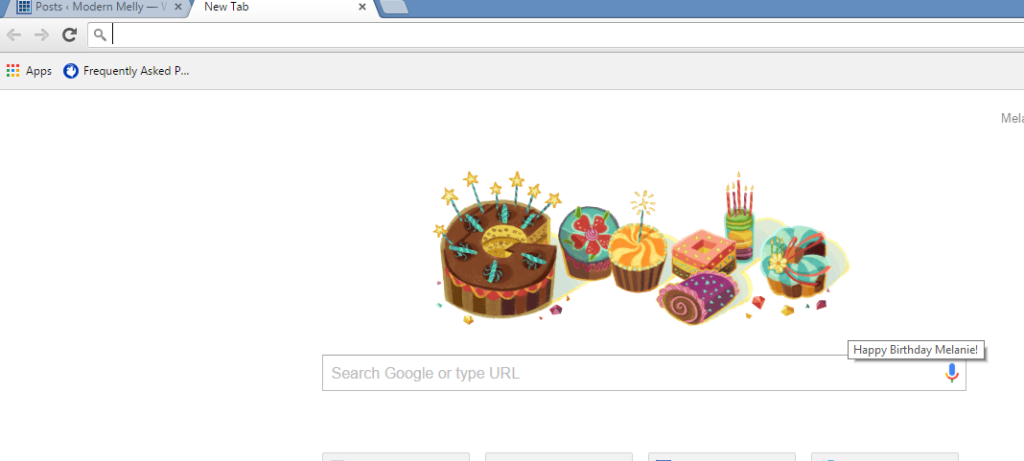Viewport: 1024px width, 461px height.
Task: Open the most-visited tile with blue square icon
Action: (722, 456)
